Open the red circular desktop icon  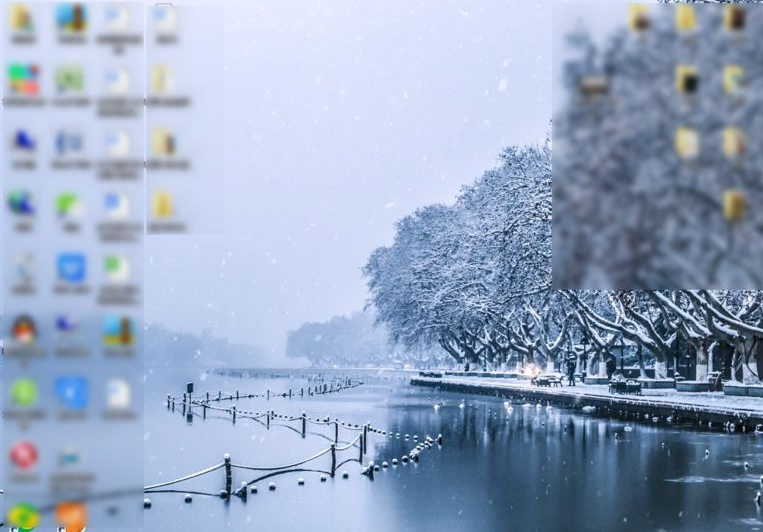coord(24,456)
